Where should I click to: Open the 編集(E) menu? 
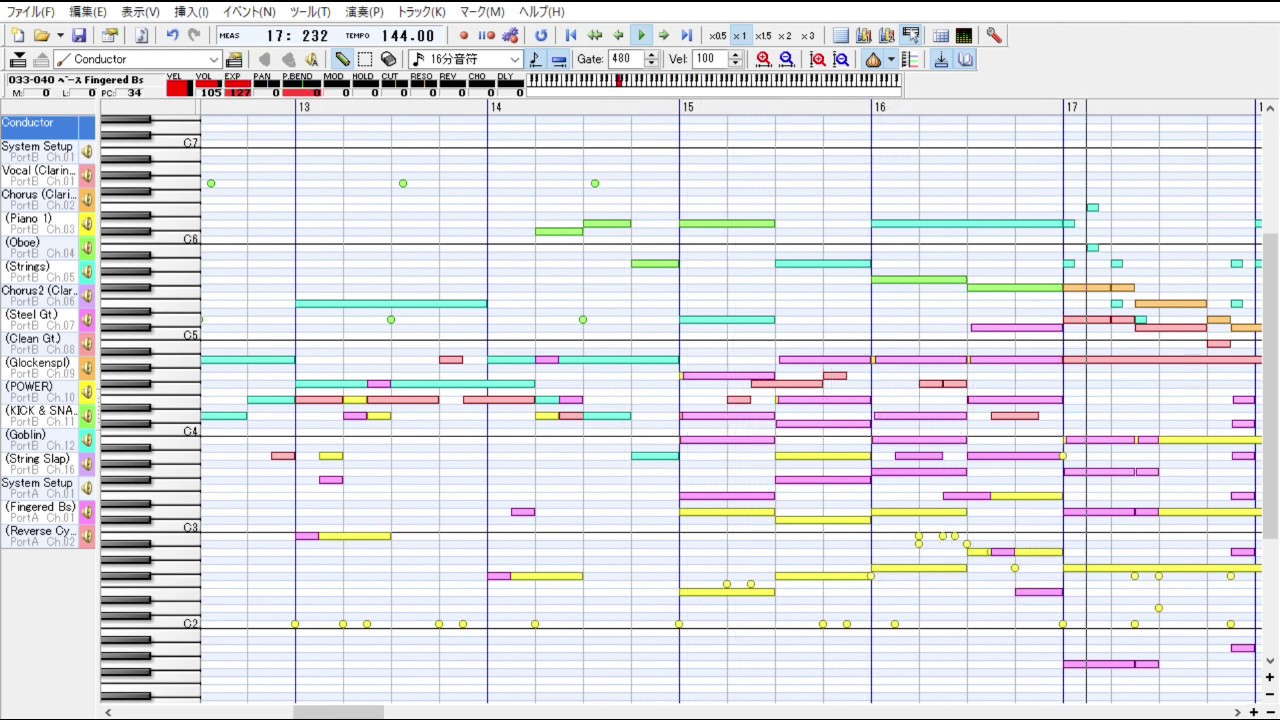(88, 12)
